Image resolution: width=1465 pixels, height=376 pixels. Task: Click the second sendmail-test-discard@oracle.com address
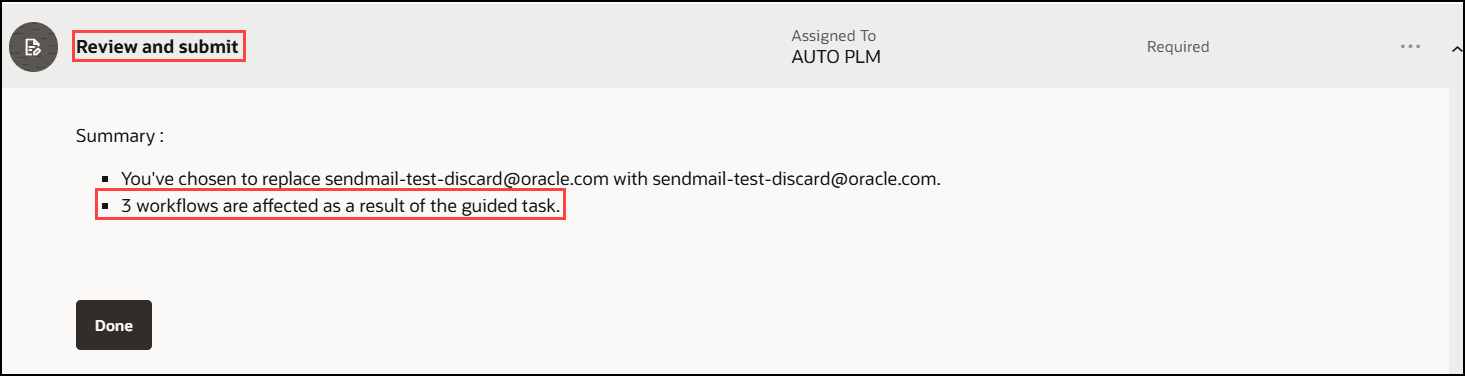click(796, 179)
